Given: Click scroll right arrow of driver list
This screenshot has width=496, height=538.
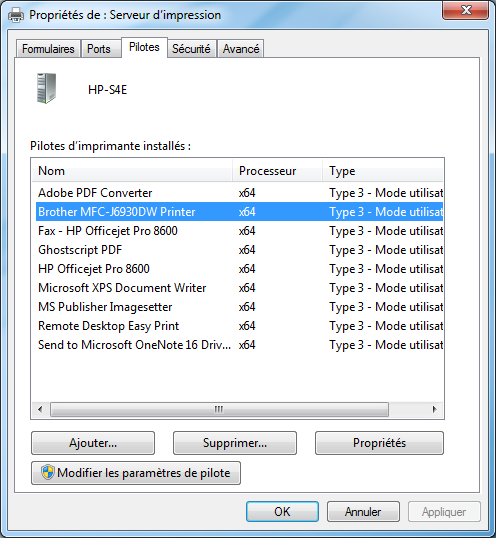Looking at the screenshot, I should pyautogui.click(x=435, y=409).
